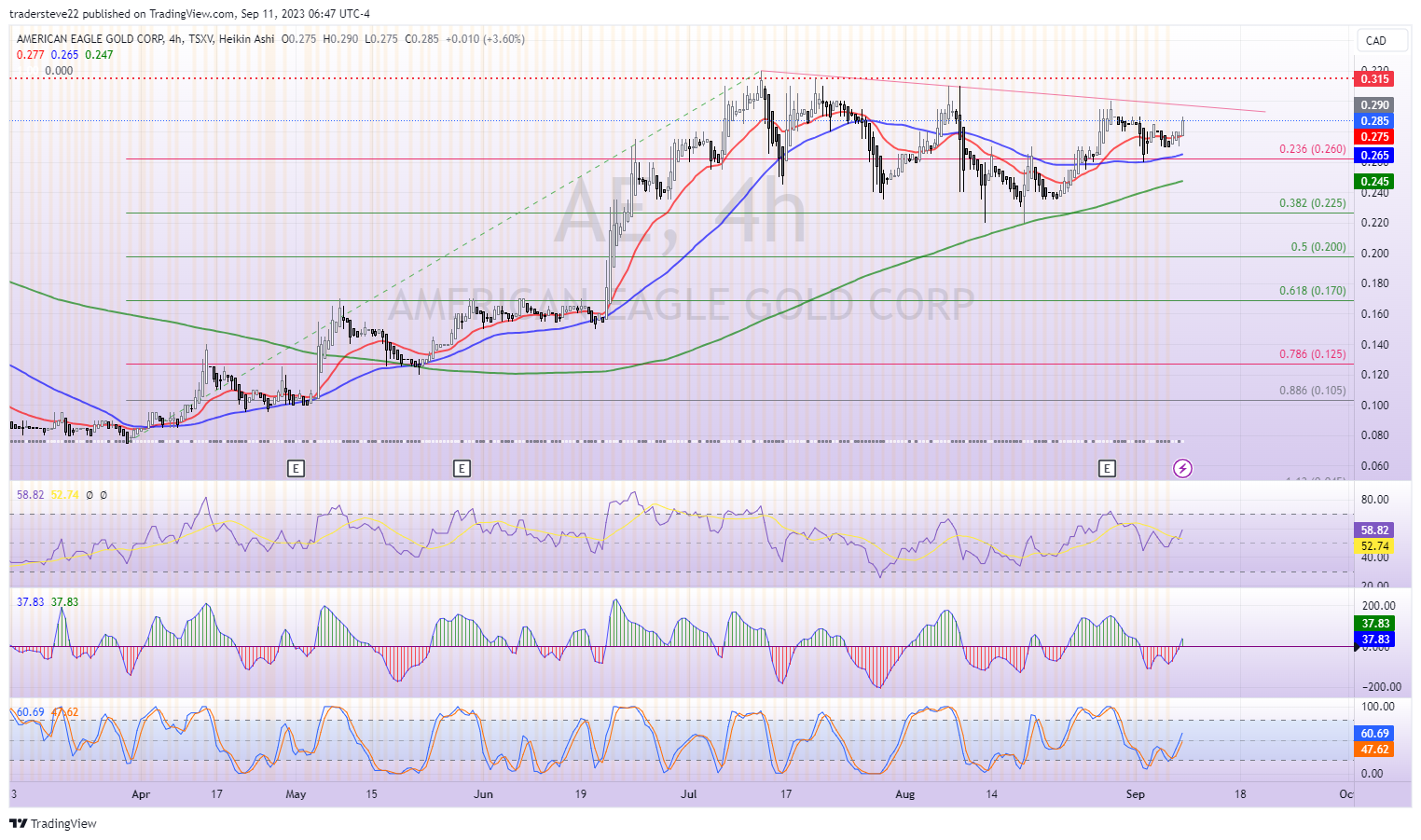
Task: Click the 0.382 (0.225) Fibonacci level label
Action: tap(1312, 203)
